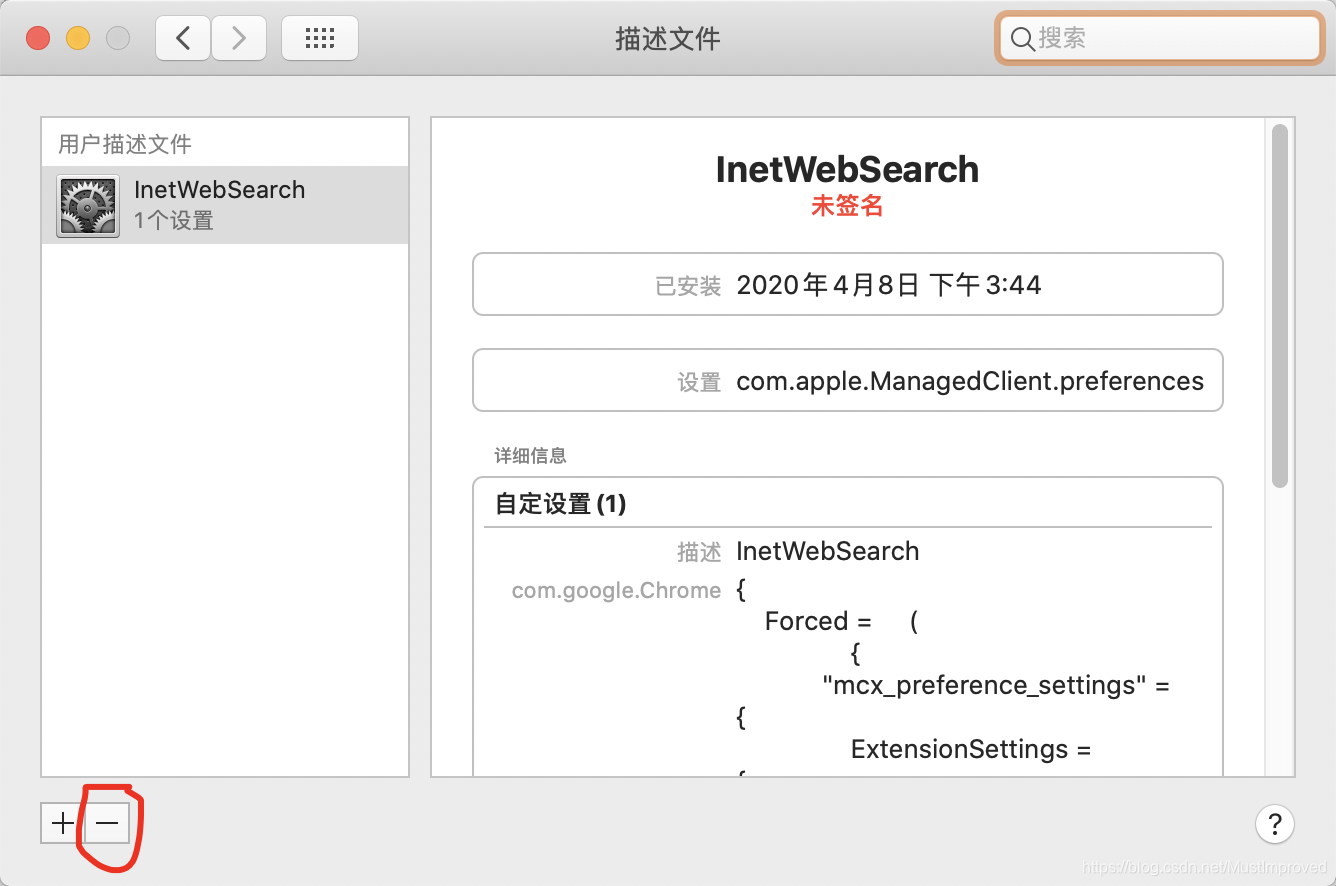Click the 详细信息 section label

pos(531,455)
